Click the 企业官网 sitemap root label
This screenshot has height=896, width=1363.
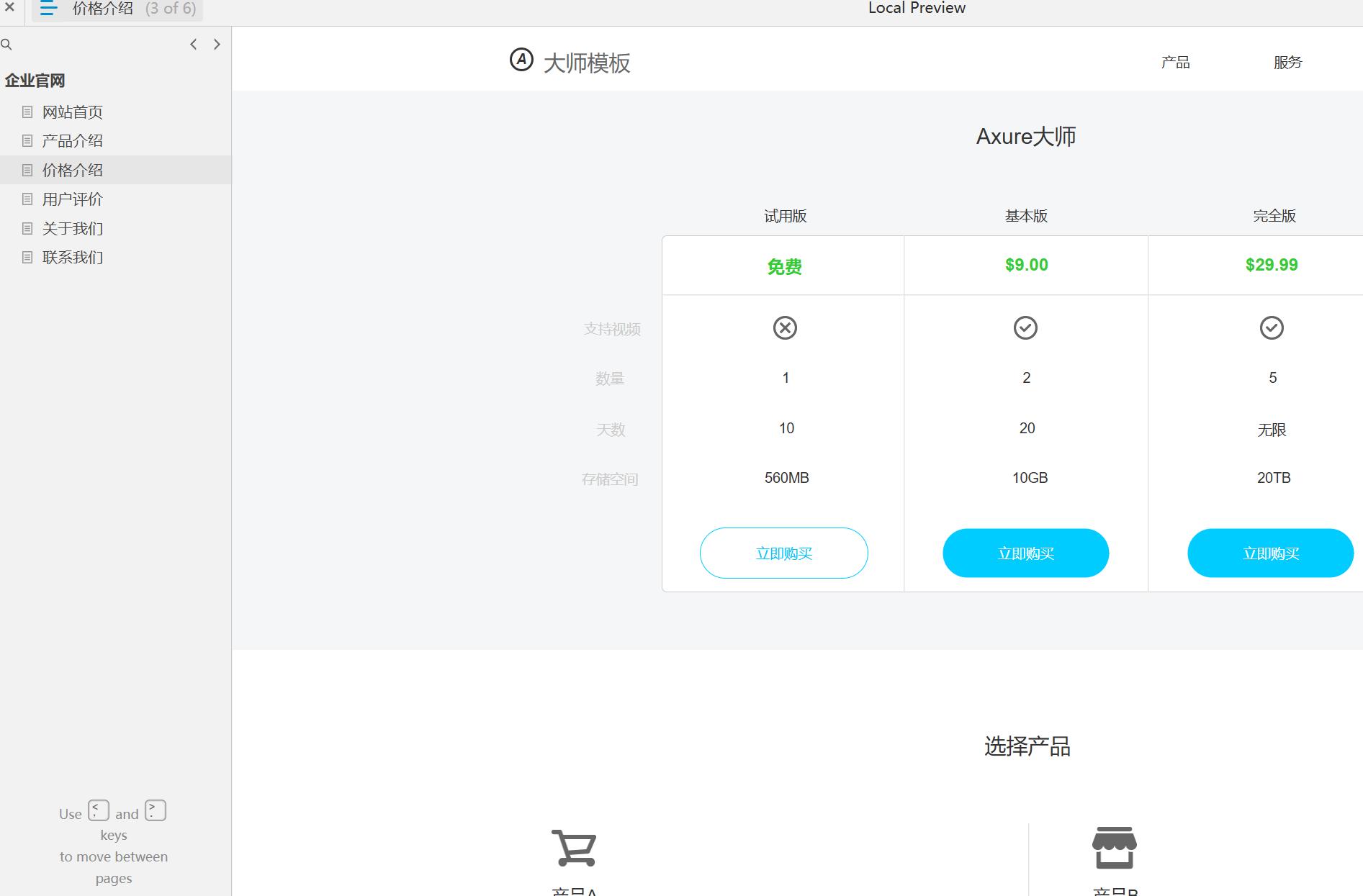tap(35, 81)
